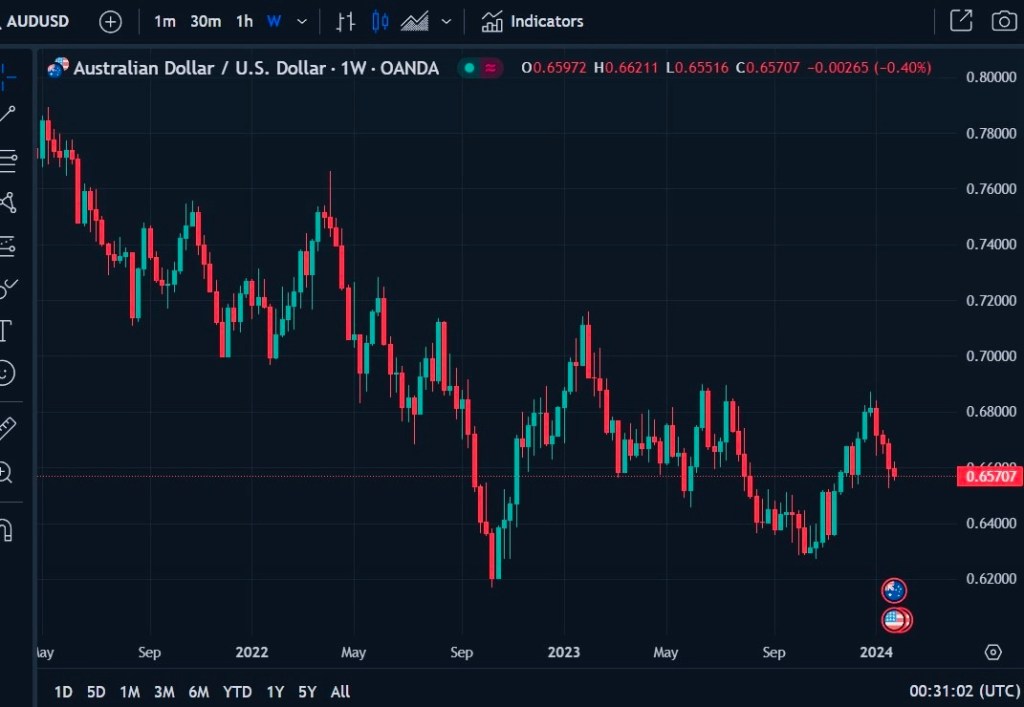The height and width of the screenshot is (707, 1024).
Task: Open chart settings gear on time axis
Action: coord(993,652)
